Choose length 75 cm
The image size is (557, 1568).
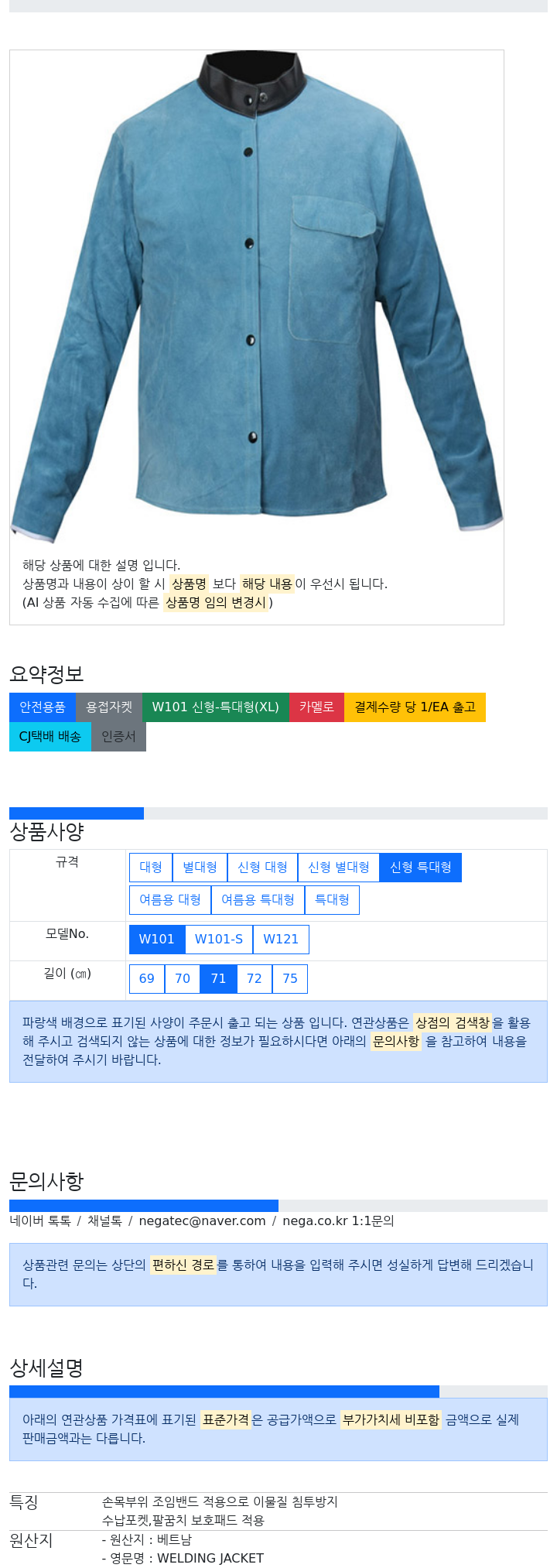(290, 978)
